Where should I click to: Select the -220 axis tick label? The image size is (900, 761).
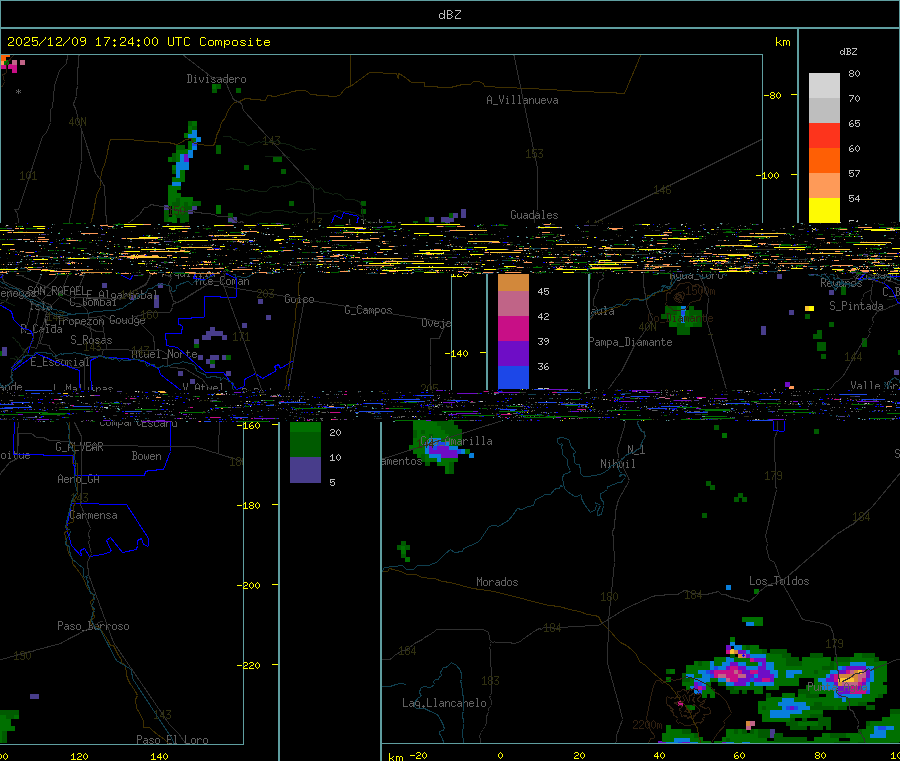[249, 665]
